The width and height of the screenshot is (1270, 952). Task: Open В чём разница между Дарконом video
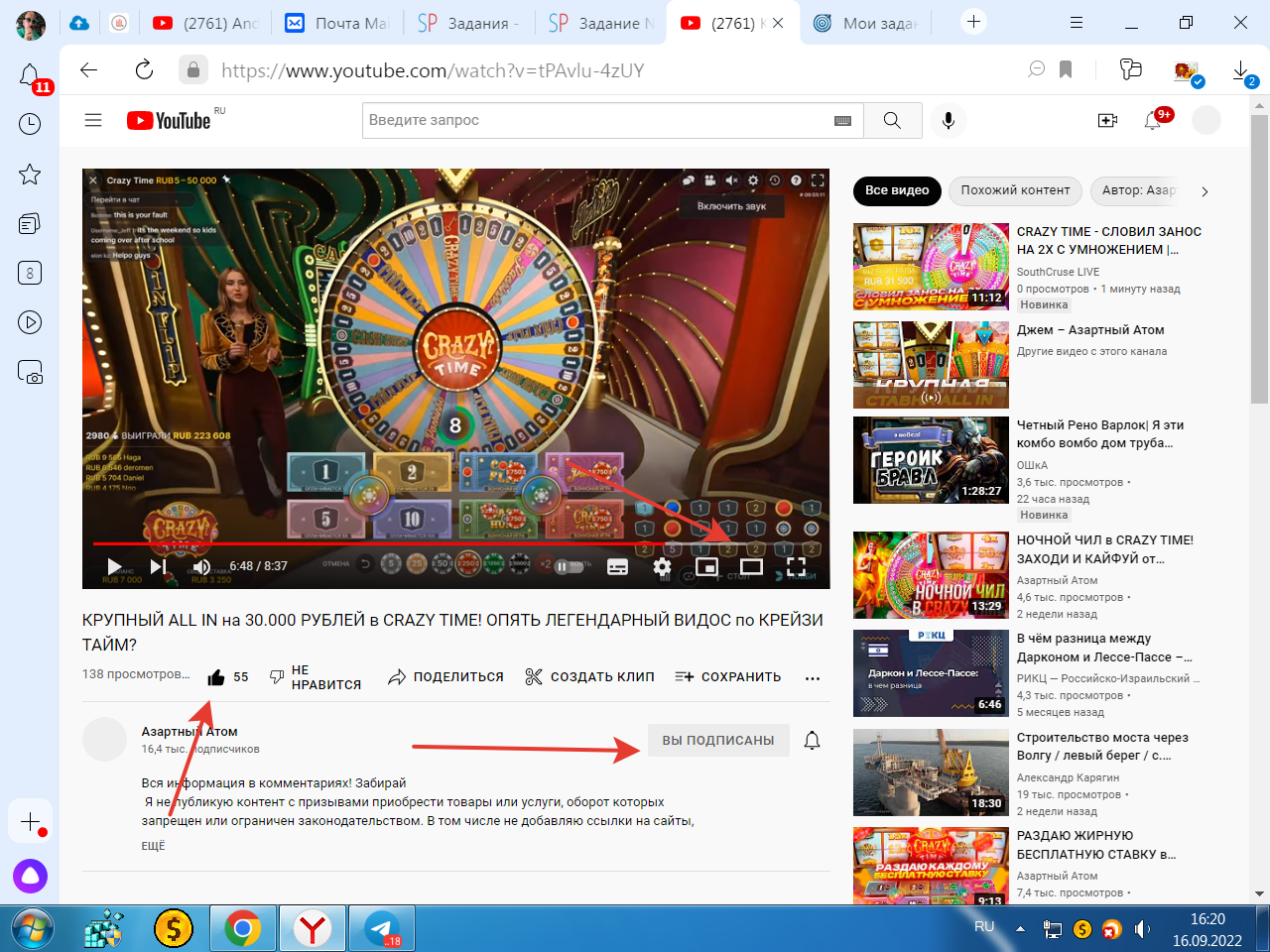tap(1104, 648)
